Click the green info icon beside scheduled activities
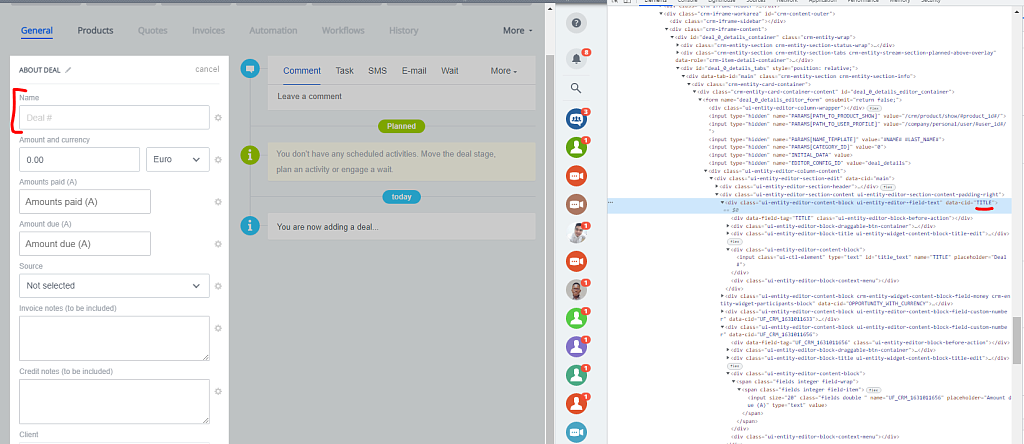This screenshot has width=1024, height=444. point(250,155)
